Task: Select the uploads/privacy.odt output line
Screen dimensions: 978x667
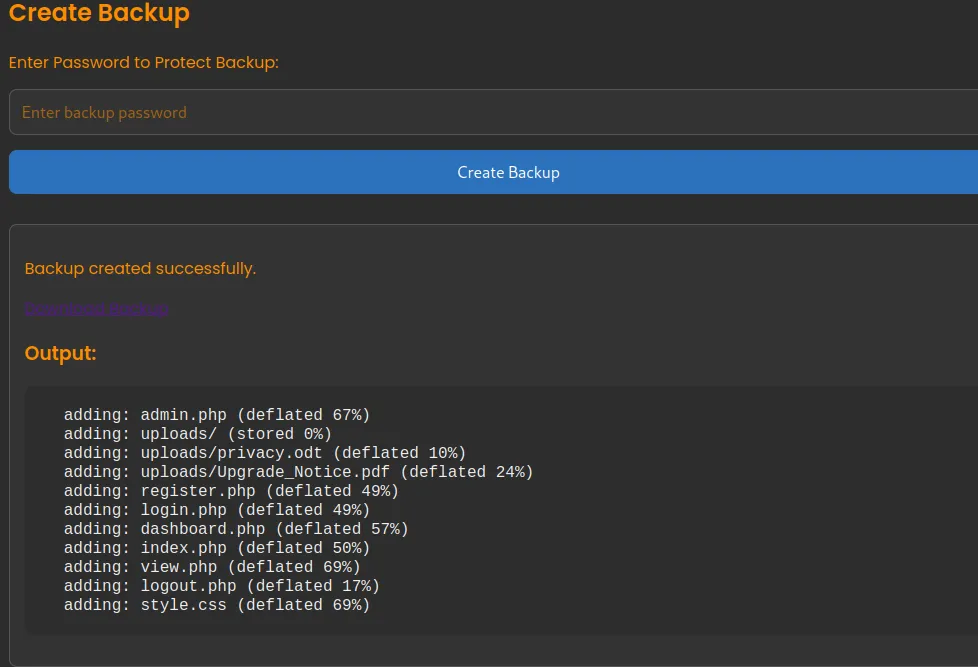Action: pos(264,453)
